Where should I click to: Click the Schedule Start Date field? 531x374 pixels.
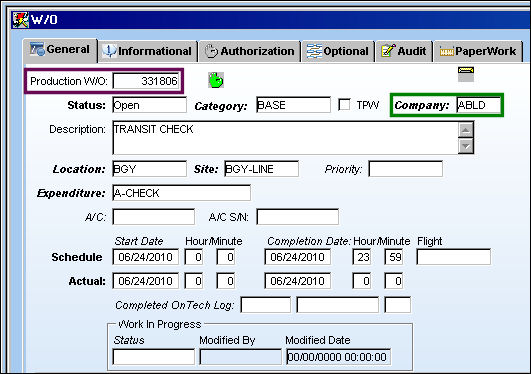point(146,257)
